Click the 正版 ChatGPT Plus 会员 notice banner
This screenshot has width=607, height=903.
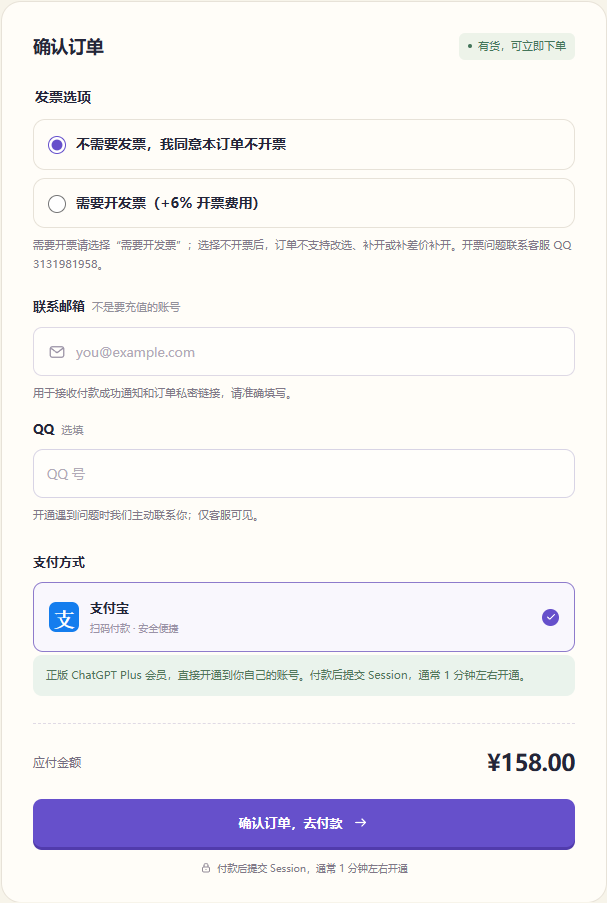click(304, 676)
